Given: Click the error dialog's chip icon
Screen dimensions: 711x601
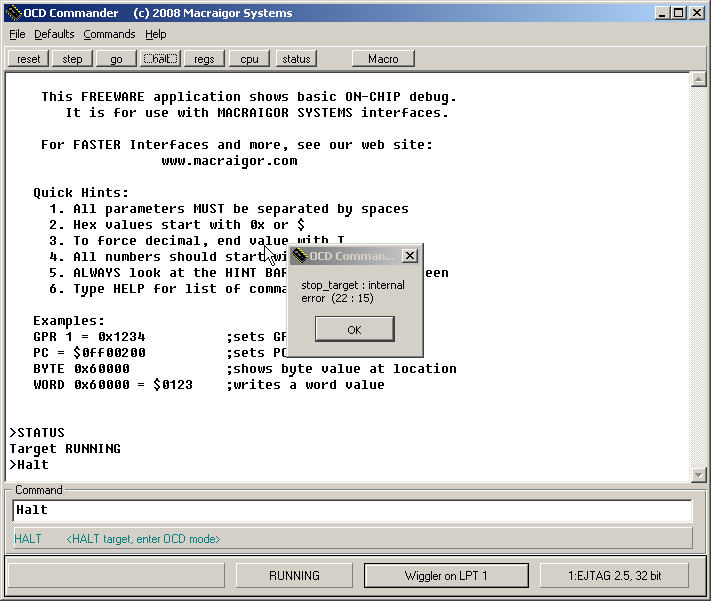Looking at the screenshot, I should click(299, 256).
